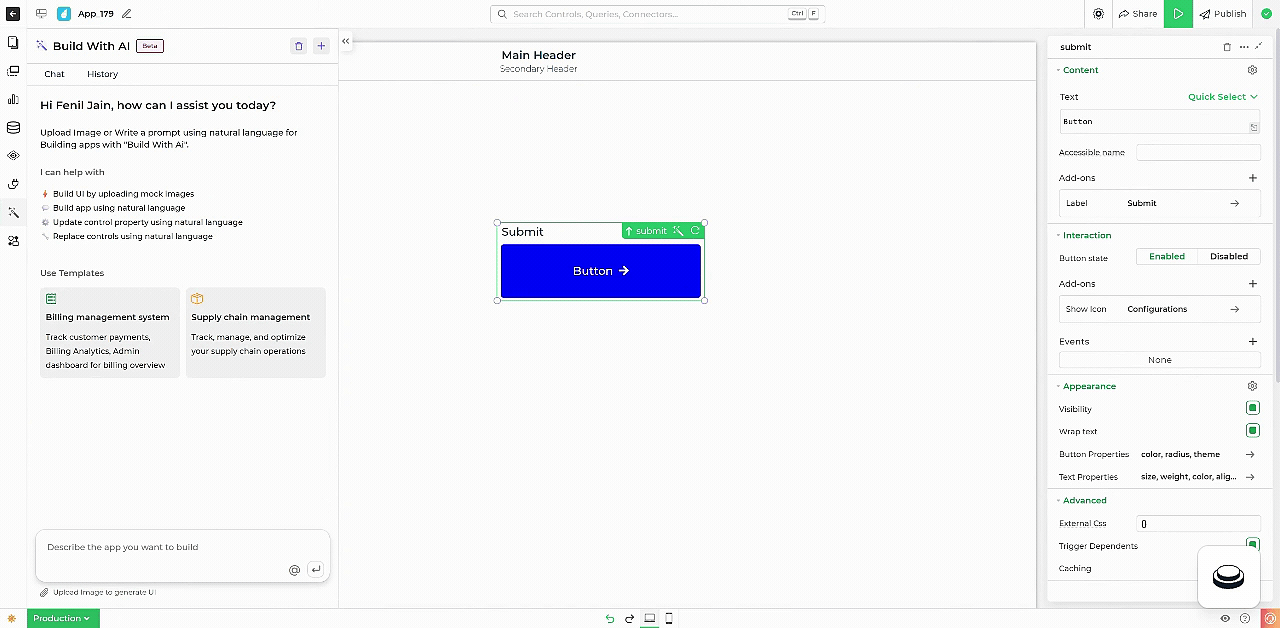
Task: Click the @ mention icon in chat input
Action: point(294,570)
